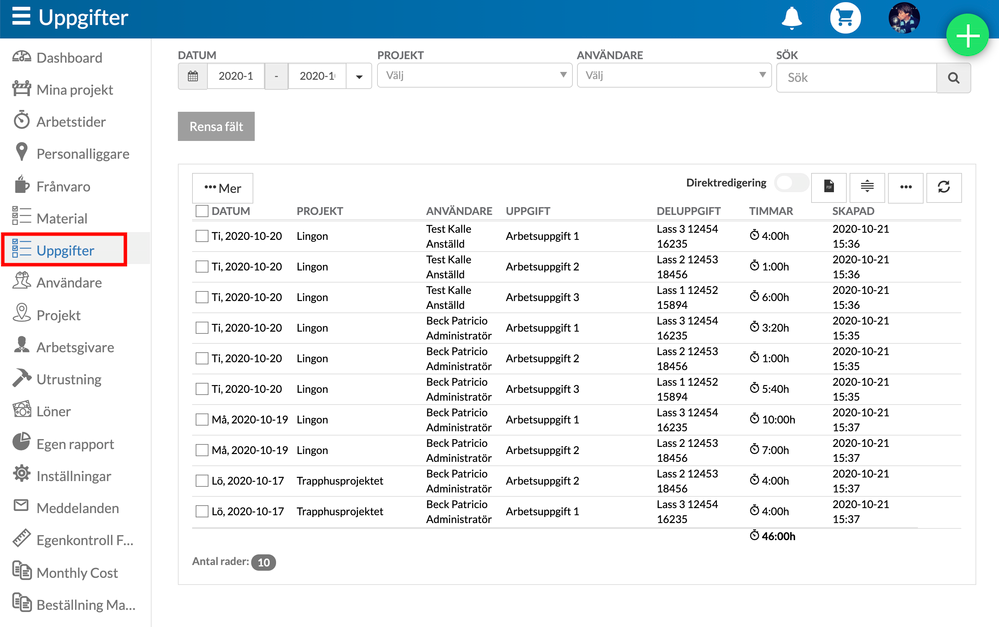
Task: Open the user profile avatar
Action: pos(903,18)
